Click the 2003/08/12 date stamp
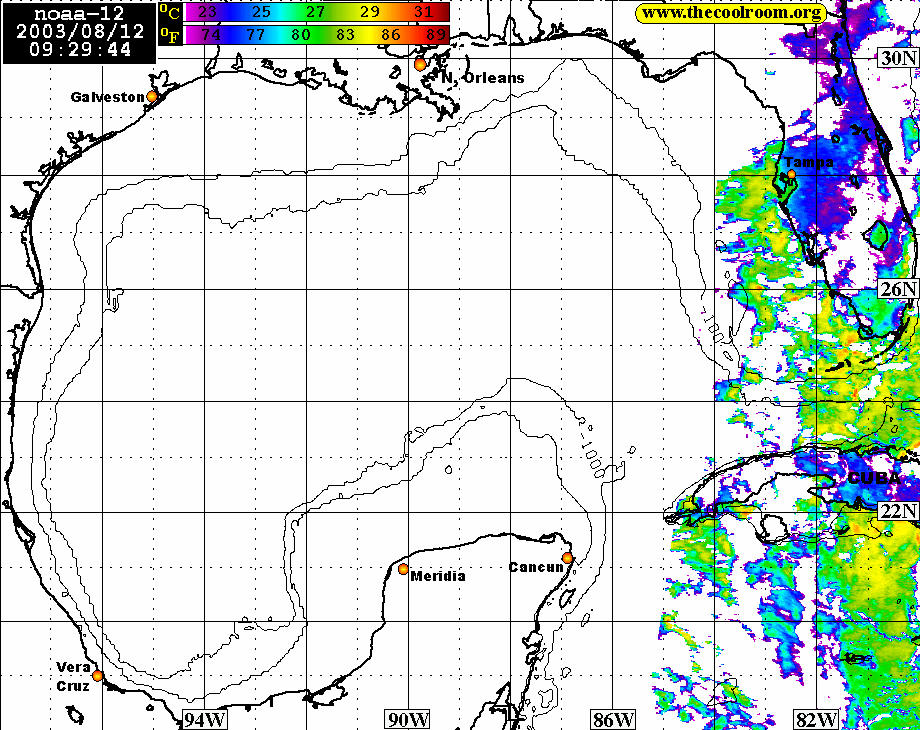This screenshot has height=730, width=920. point(80,31)
